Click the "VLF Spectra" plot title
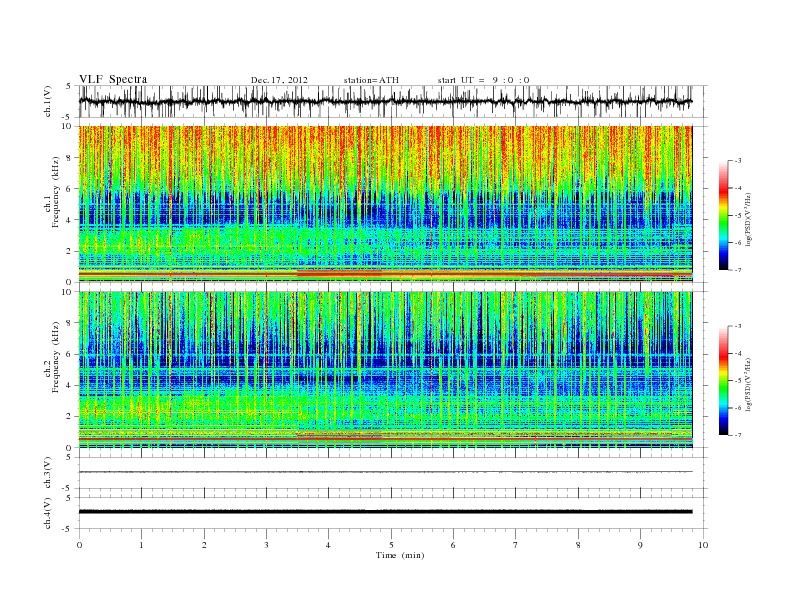792x612 pixels. [113, 79]
